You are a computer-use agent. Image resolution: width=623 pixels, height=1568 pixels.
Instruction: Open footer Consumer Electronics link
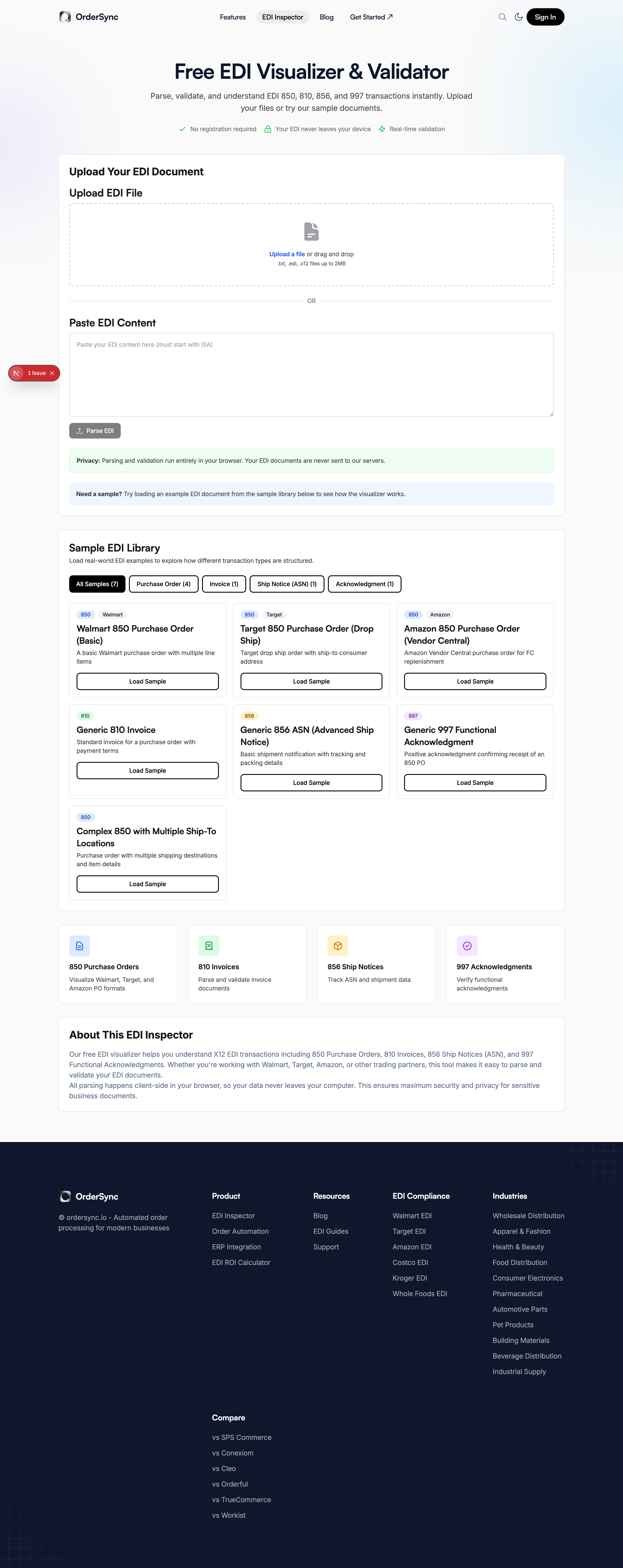528,1278
